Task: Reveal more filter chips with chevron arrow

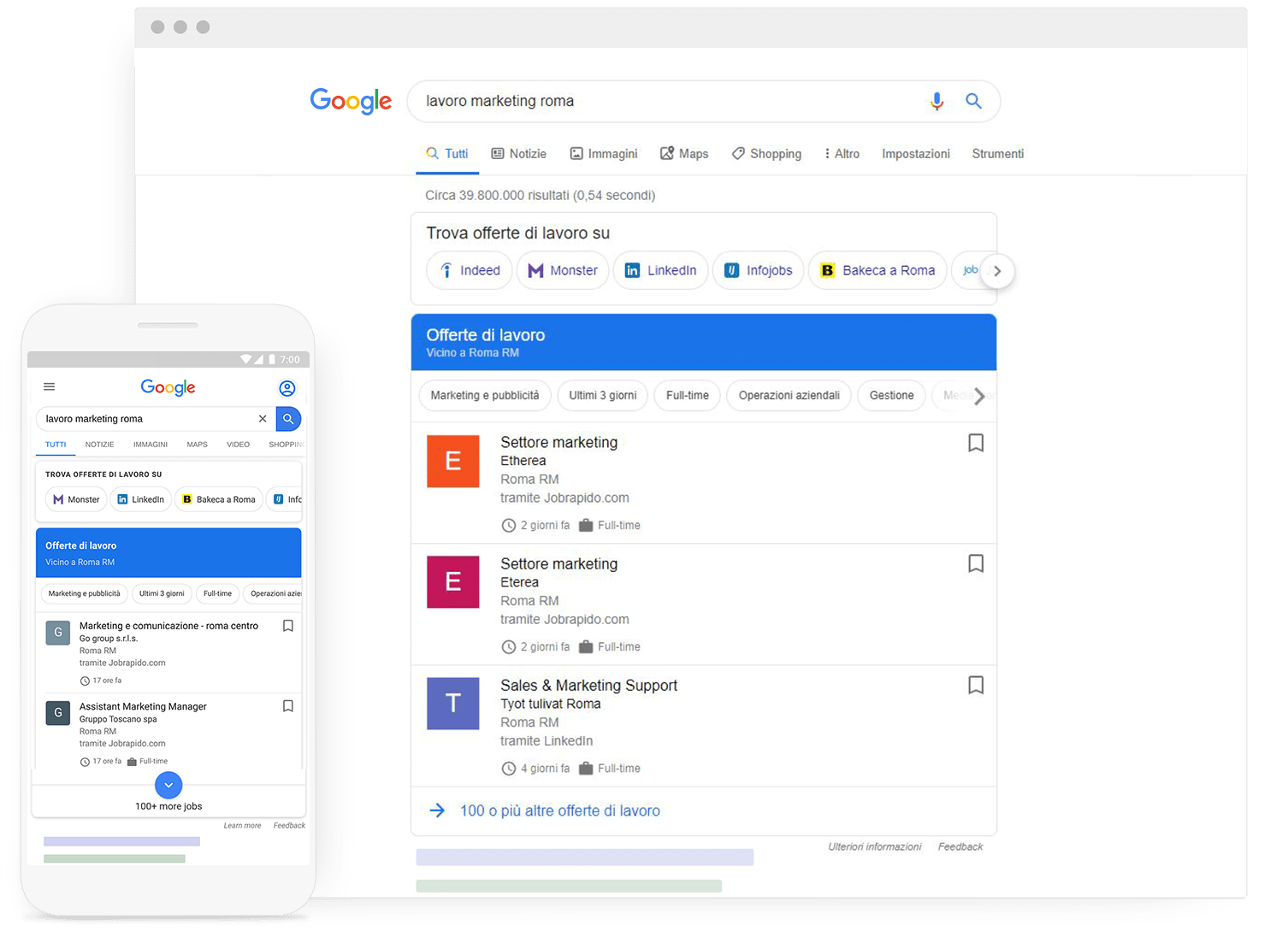Action: 979,396
